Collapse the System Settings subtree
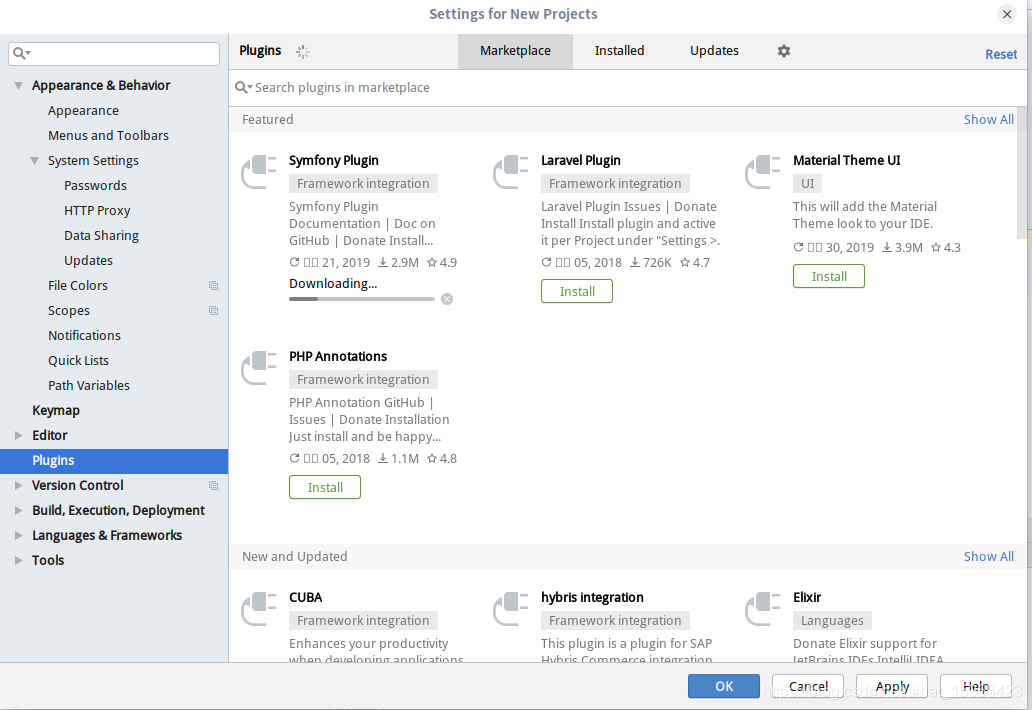This screenshot has width=1032, height=710. pos(34,161)
